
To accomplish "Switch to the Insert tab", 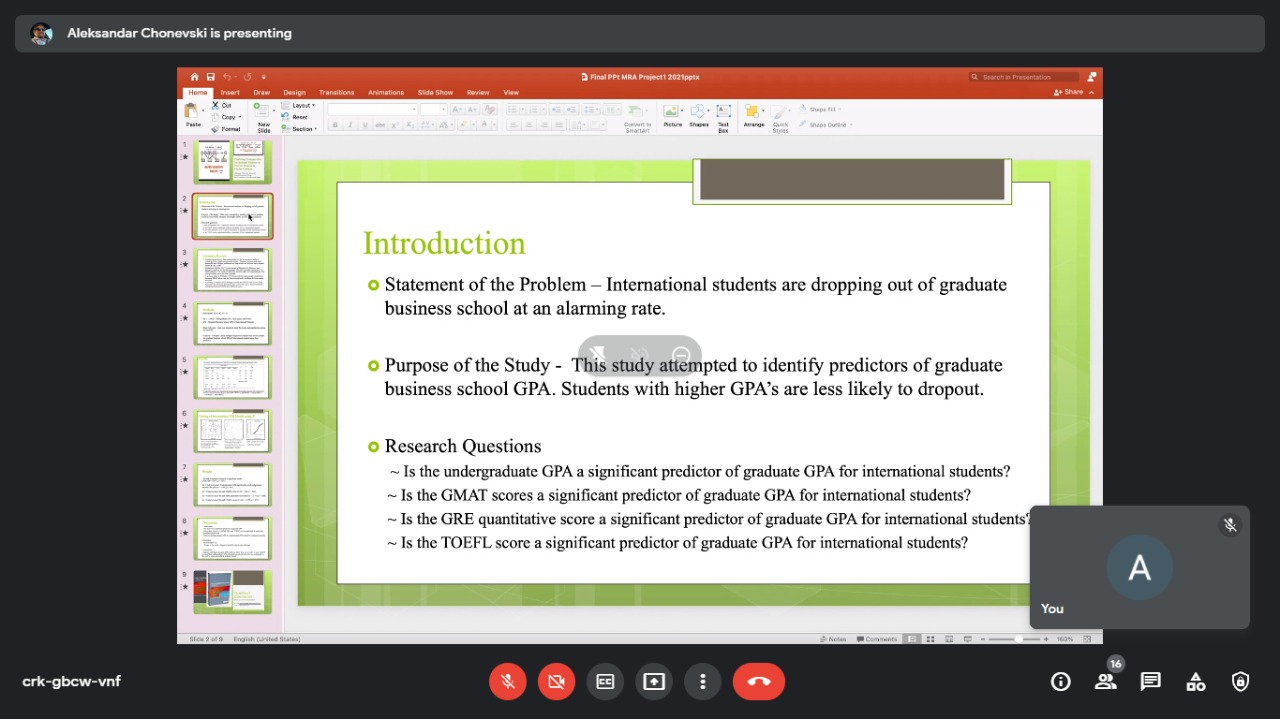I will (x=230, y=93).
